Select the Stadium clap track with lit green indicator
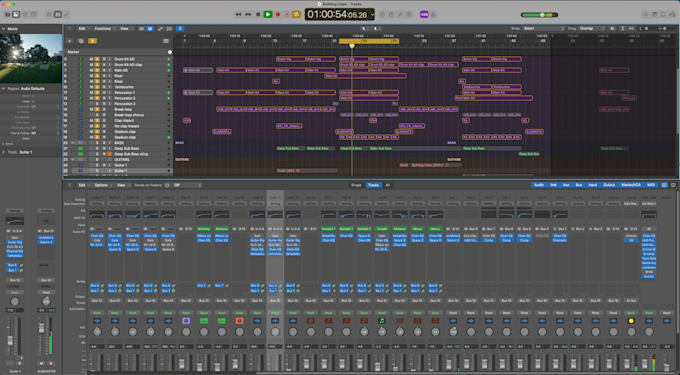 coord(125,137)
